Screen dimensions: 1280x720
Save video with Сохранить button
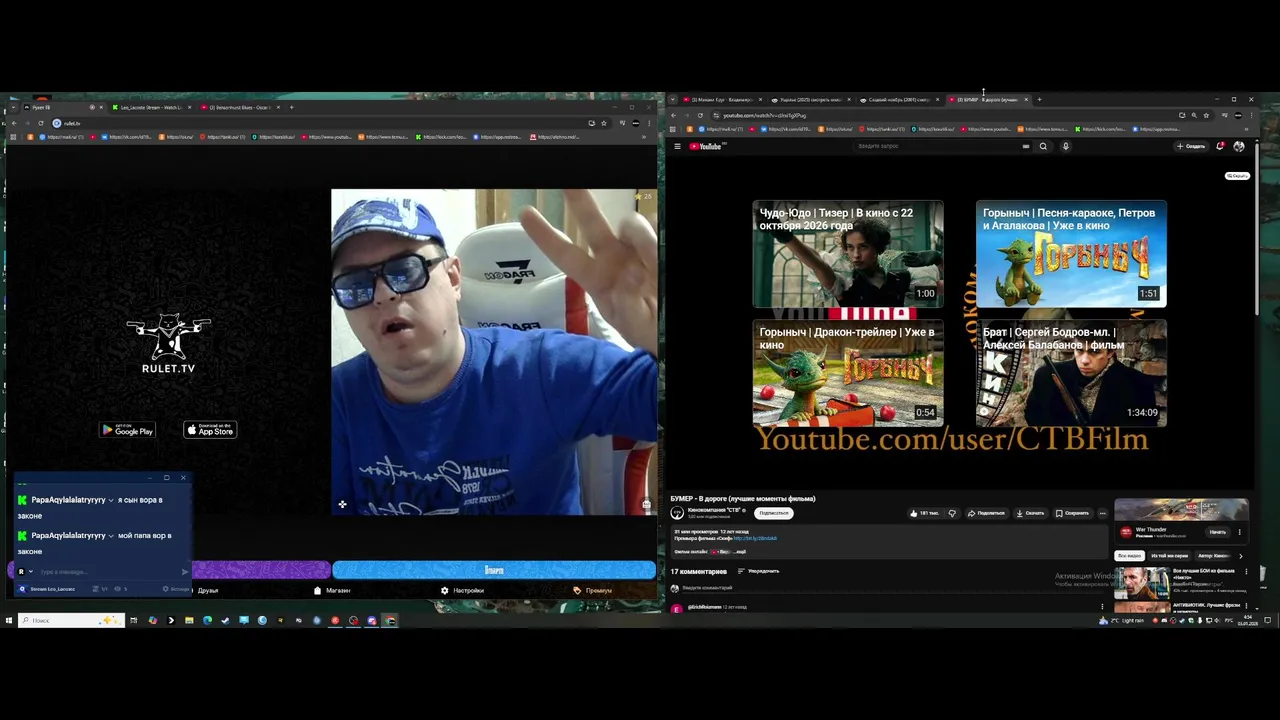click(x=1072, y=513)
